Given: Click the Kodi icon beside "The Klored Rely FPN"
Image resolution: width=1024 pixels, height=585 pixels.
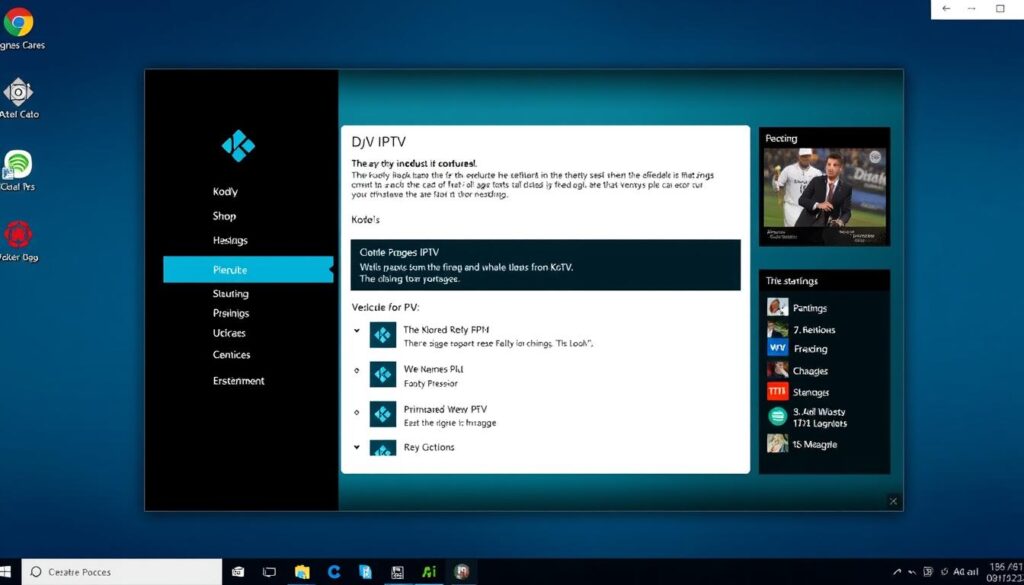Looking at the screenshot, I should pos(382,335).
